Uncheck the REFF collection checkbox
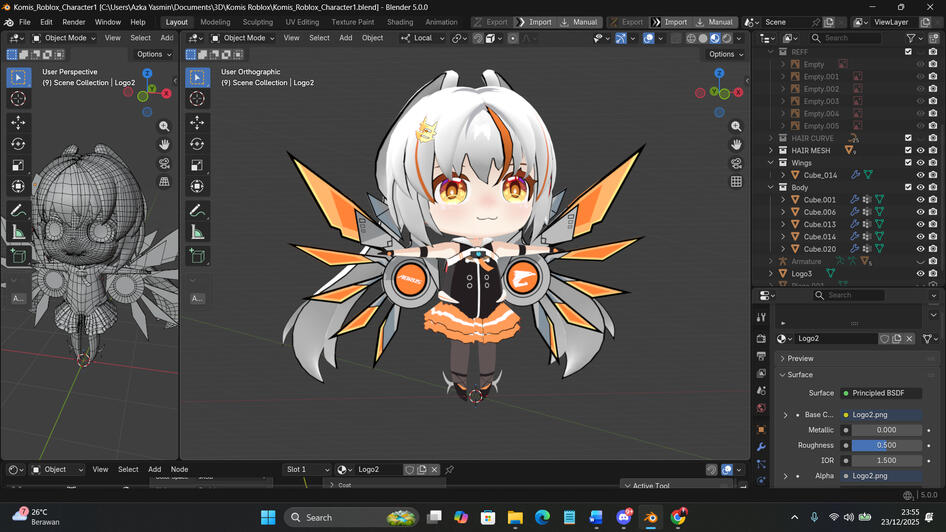946x532 pixels. [908, 52]
